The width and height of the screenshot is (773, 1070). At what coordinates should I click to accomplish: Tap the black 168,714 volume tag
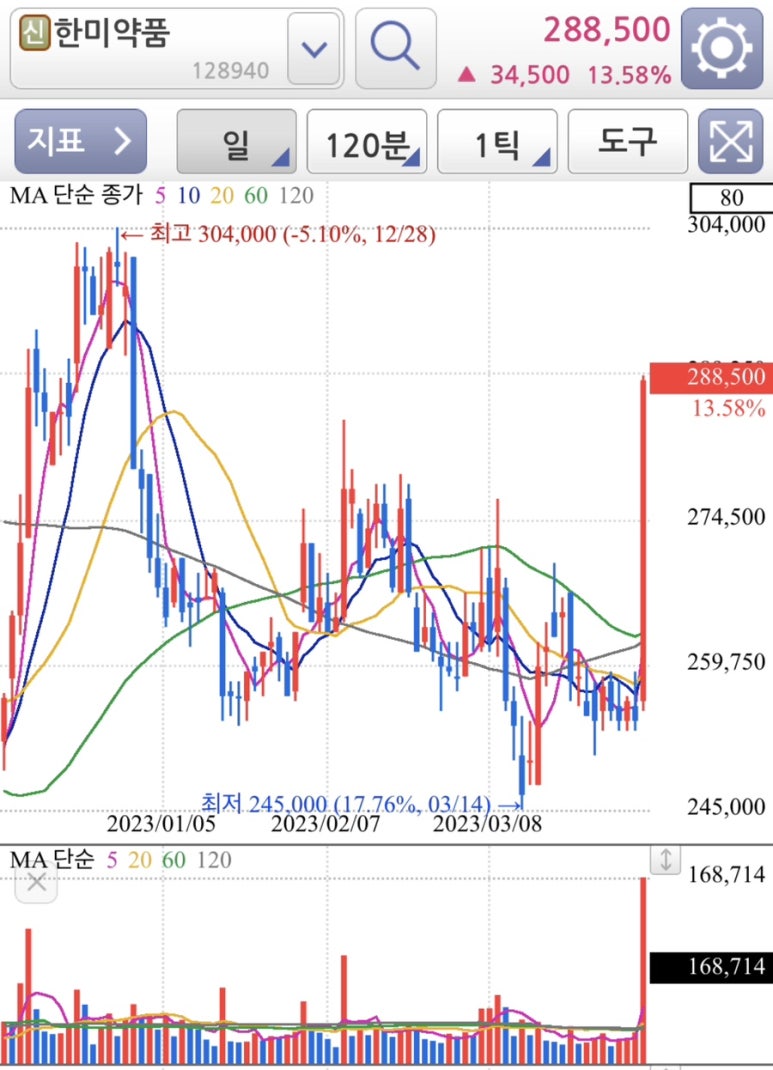click(x=710, y=967)
